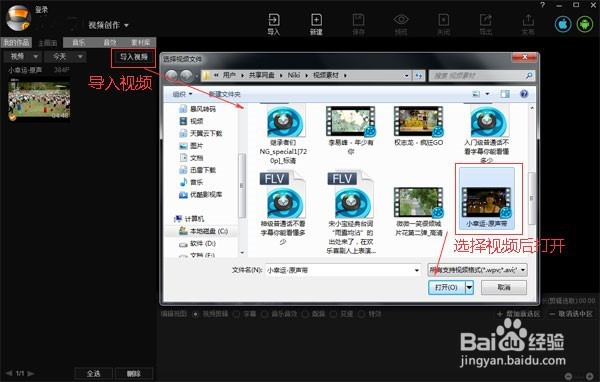The width and height of the screenshot is (600, 382).
Task: Switch to the 主画面 tab
Action: tap(47, 42)
